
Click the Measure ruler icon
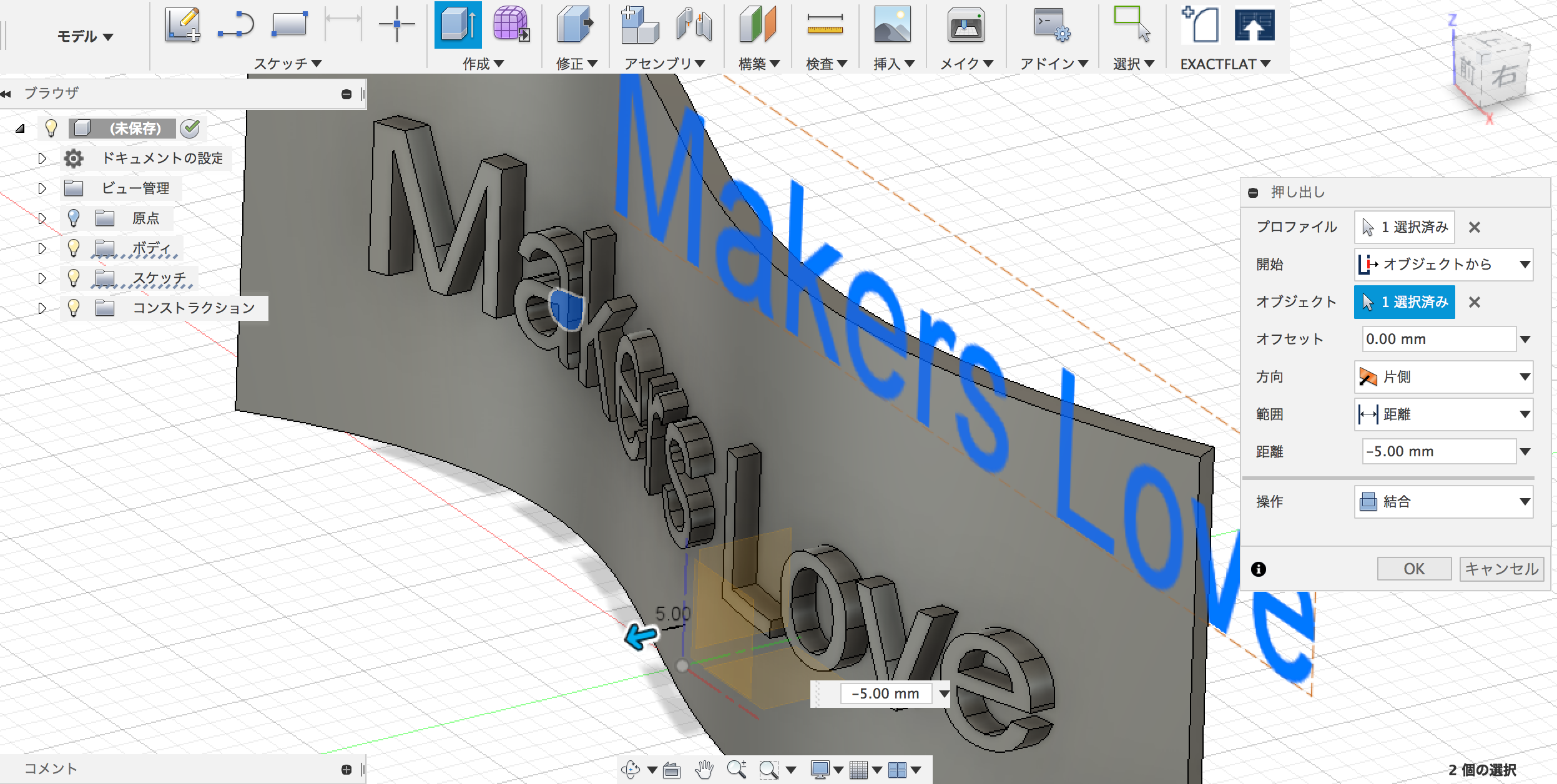pos(824,25)
